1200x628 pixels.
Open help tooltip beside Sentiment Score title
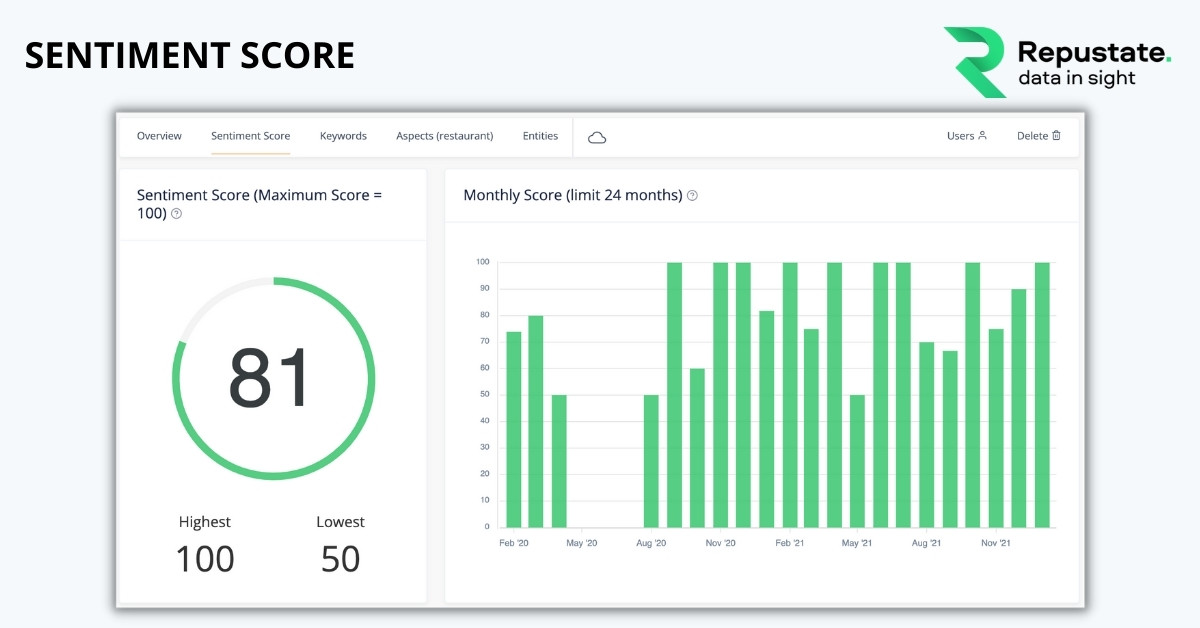[177, 213]
